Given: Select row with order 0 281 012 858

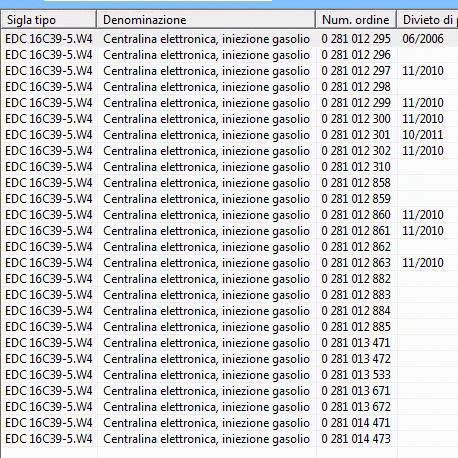Looking at the screenshot, I should pos(230,183).
